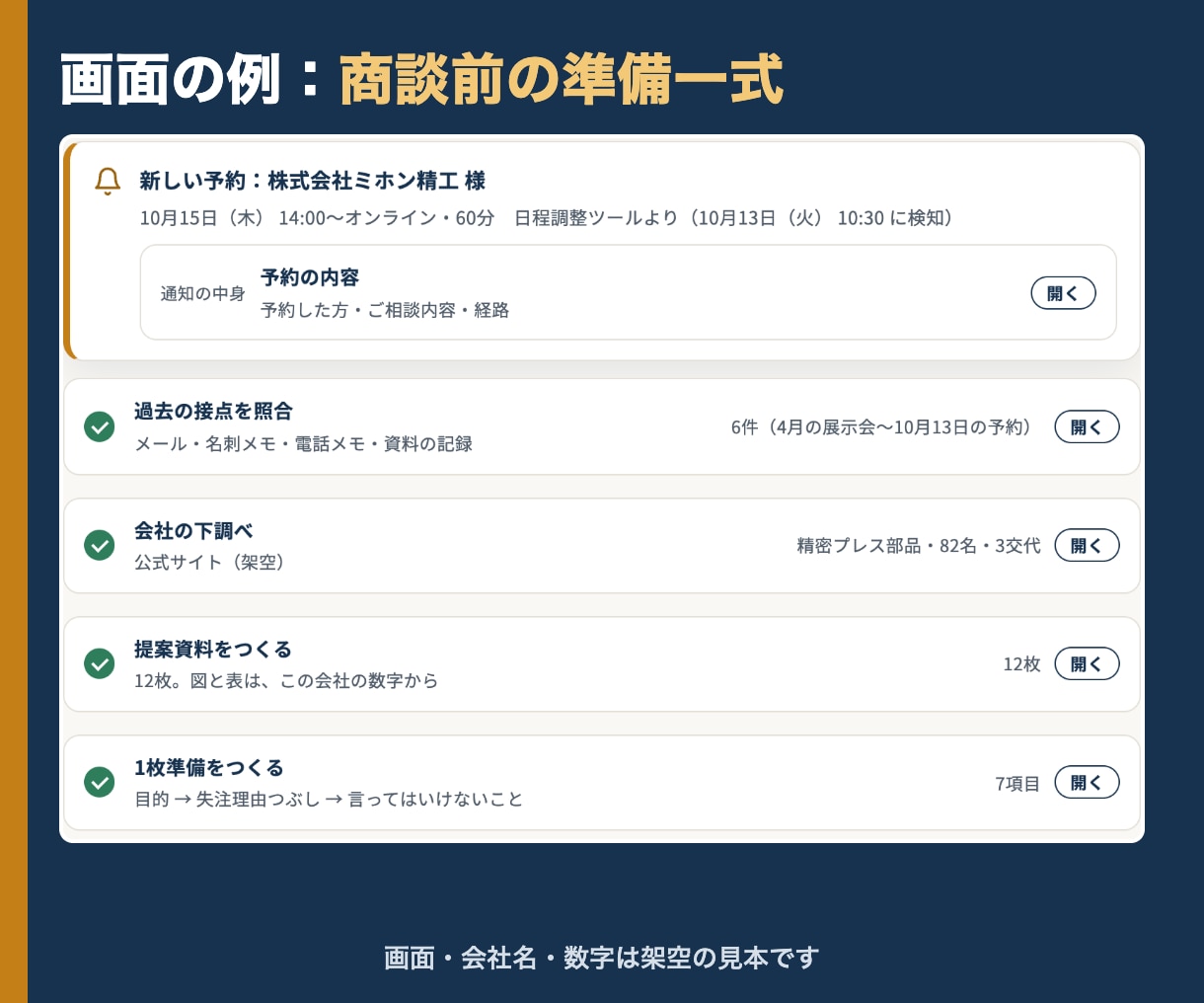Click green checkmark beside 会社の下調べ
The height and width of the screenshot is (1003, 1204).
[x=99, y=545]
